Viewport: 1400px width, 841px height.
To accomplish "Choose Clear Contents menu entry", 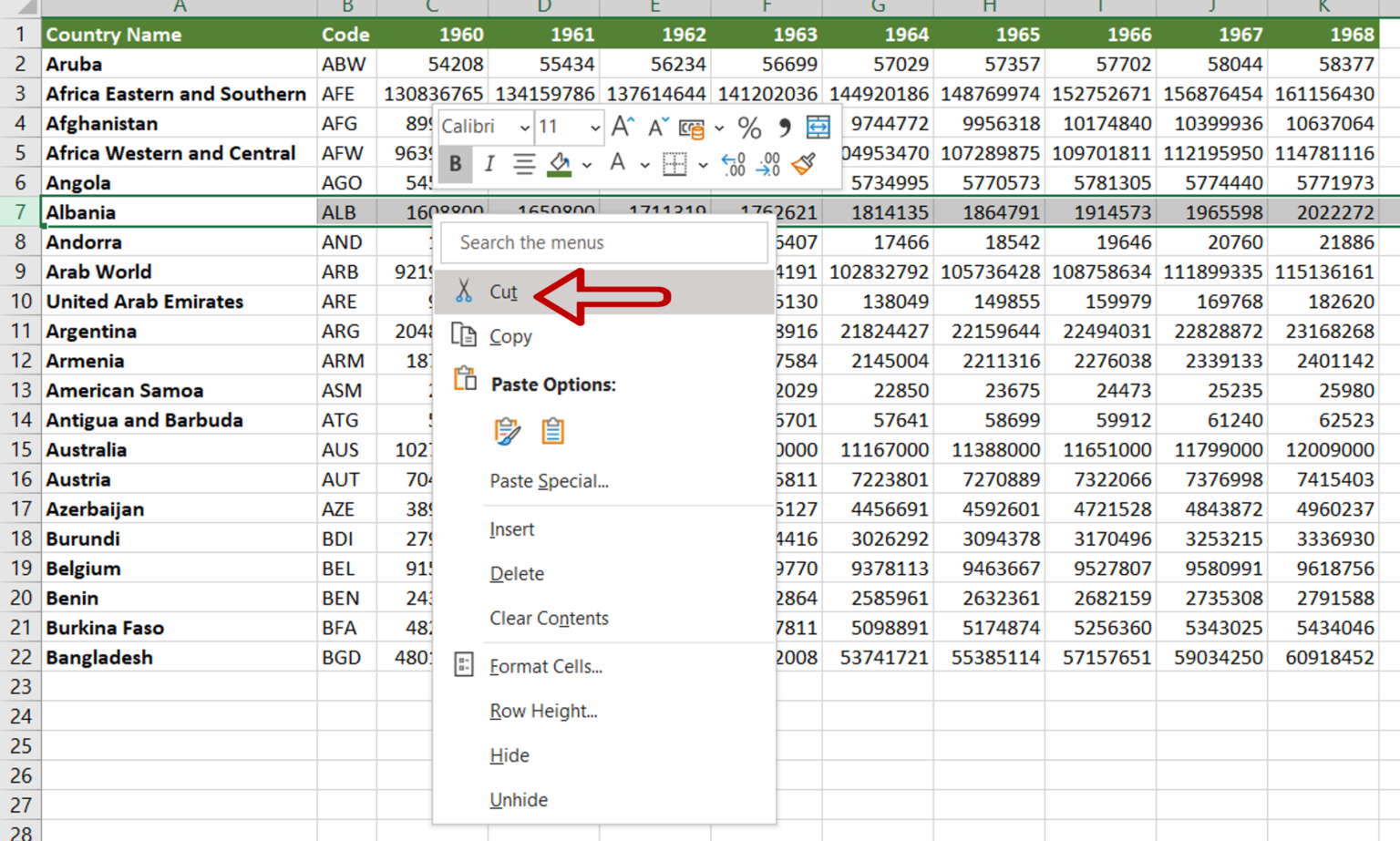I will click(605, 619).
